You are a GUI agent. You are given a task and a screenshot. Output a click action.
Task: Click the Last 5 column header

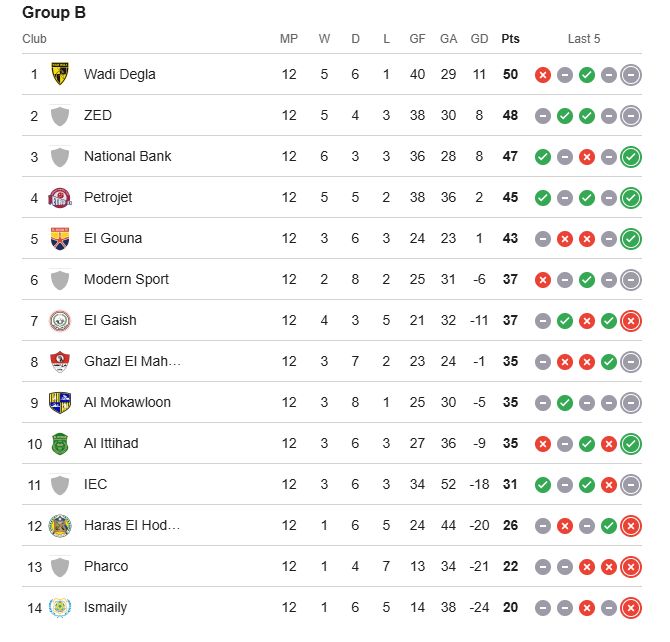[x=584, y=39]
